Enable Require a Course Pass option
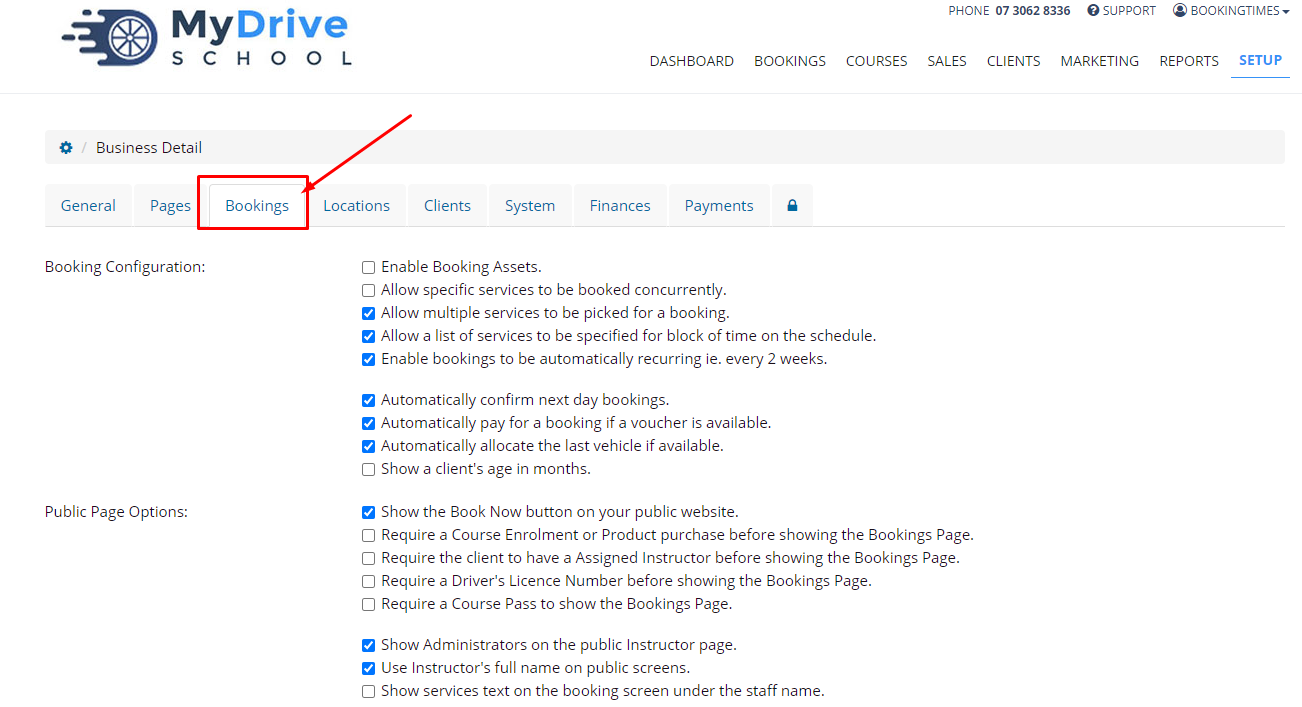The width and height of the screenshot is (1302, 707). tap(369, 604)
